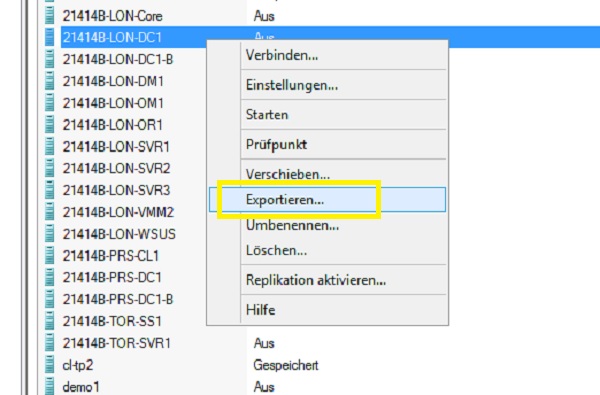Select the 21414B-PRS-DC1 row name
The height and width of the screenshot is (395, 600).
coord(112,277)
